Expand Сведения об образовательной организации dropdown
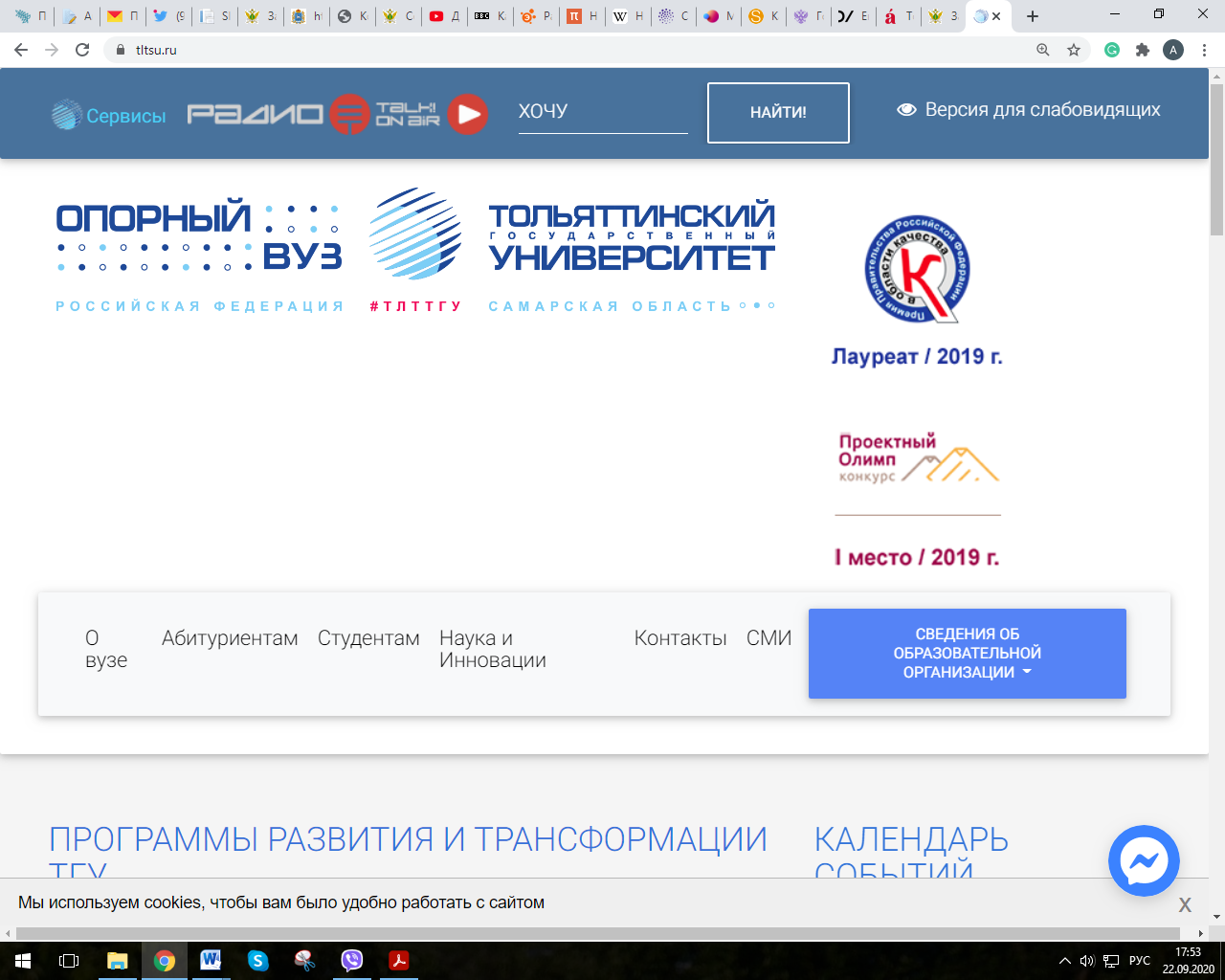Viewport: 1225px width, 980px height. coord(968,654)
